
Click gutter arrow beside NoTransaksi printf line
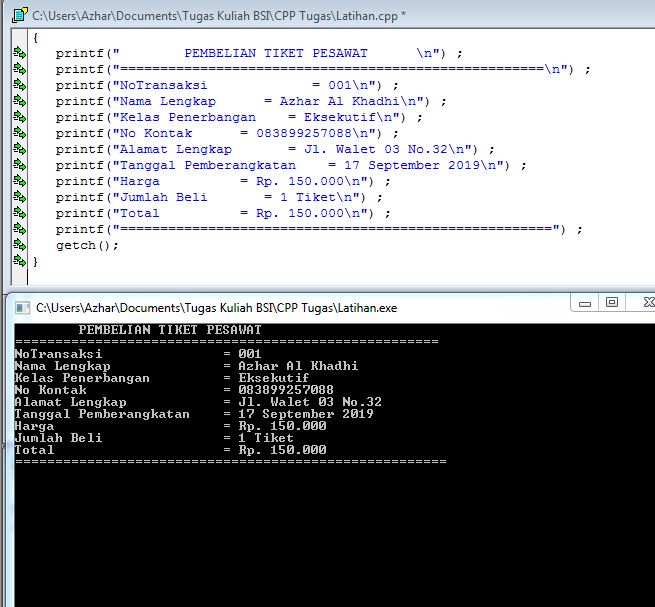[x=20, y=85]
